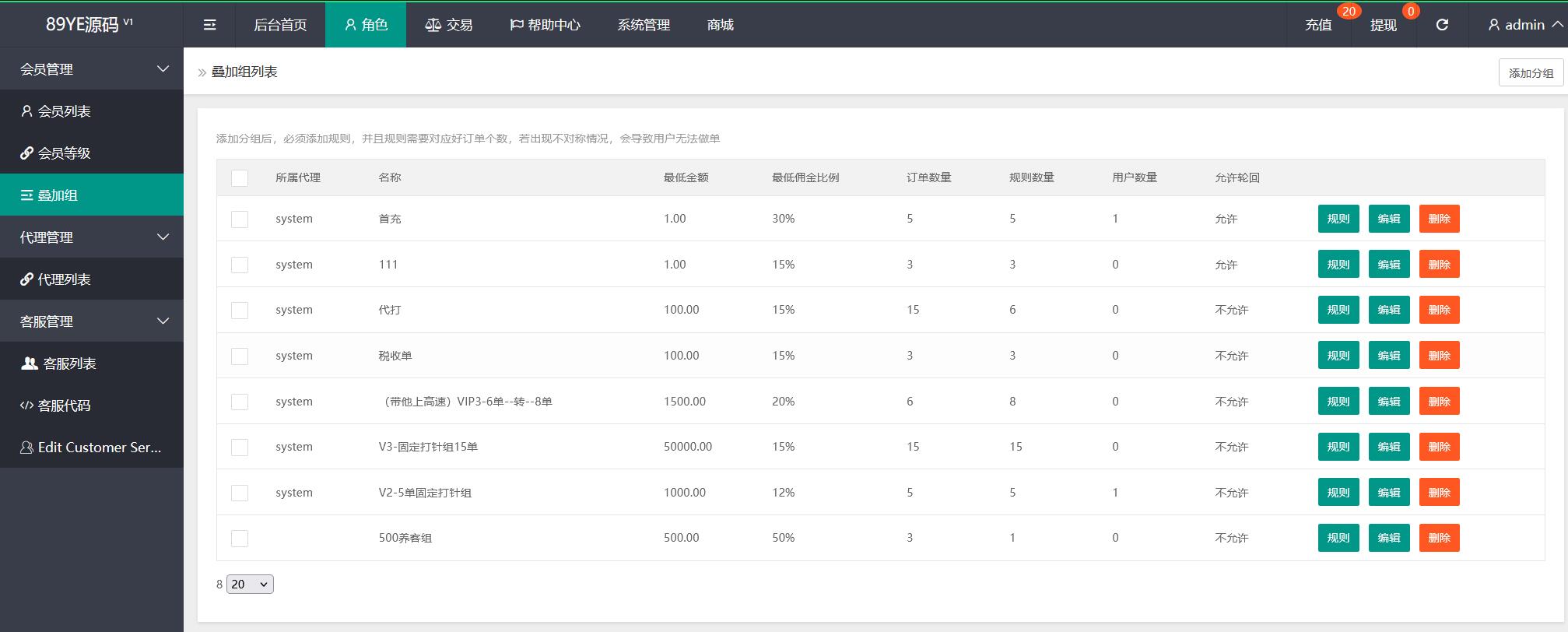Open 代理列表 in the sidebar
Viewport: 1568px width, 632px height.
(92, 279)
